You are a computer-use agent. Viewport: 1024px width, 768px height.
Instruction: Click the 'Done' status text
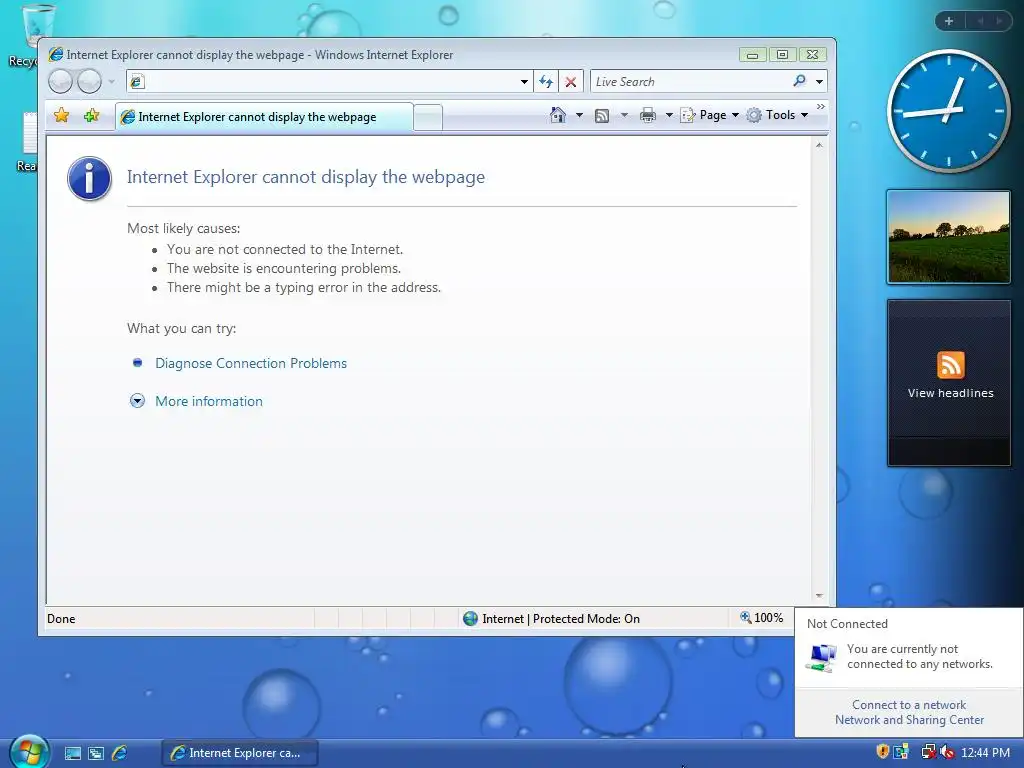[61, 618]
